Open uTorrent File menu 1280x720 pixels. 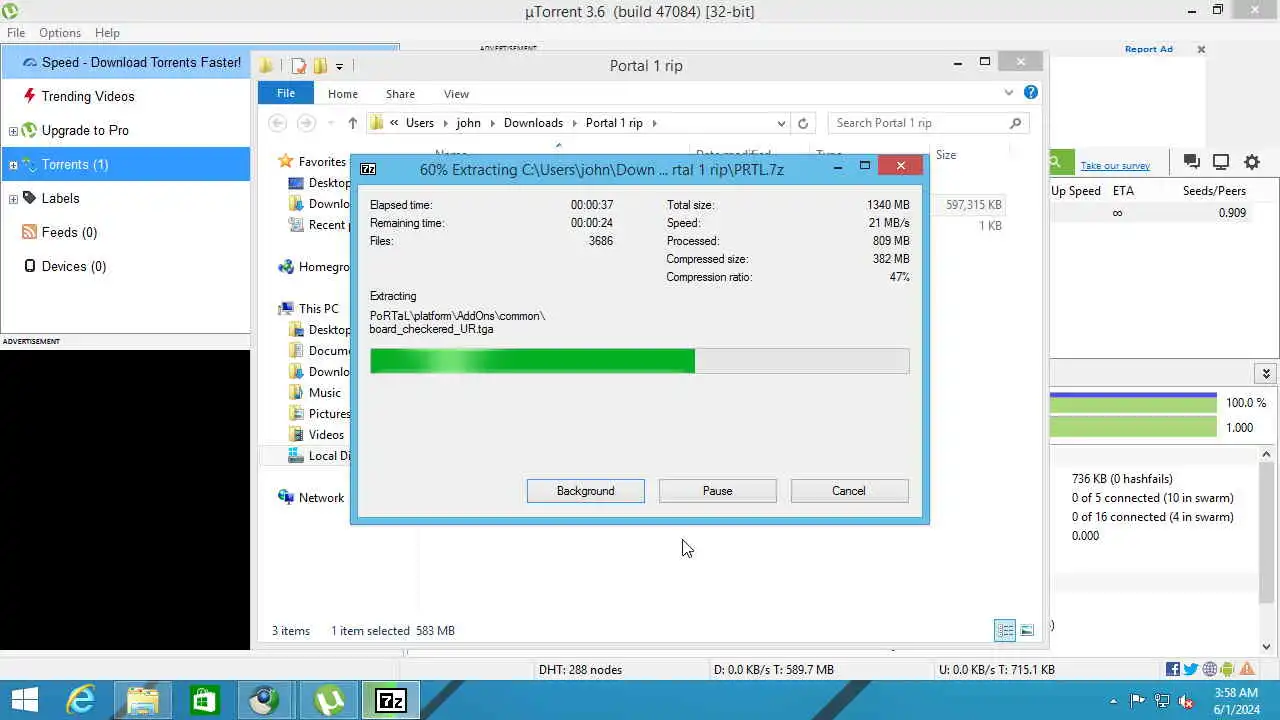click(x=15, y=33)
